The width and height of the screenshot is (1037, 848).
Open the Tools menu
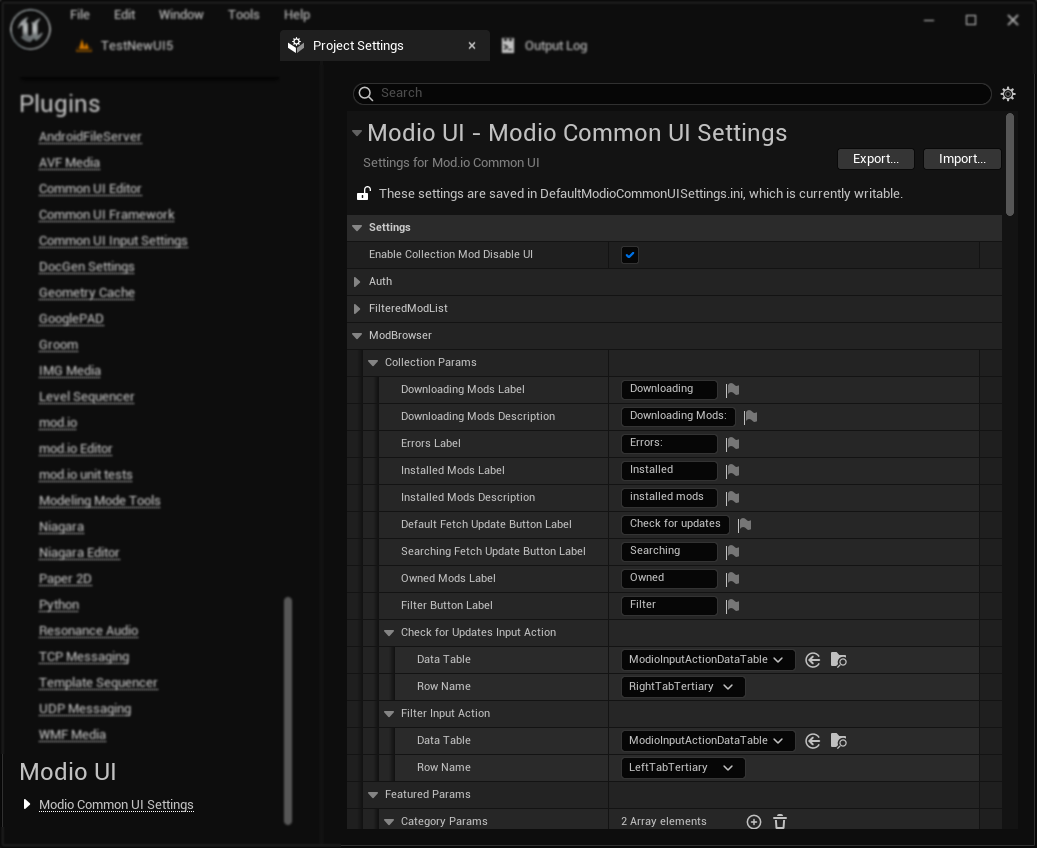click(243, 15)
